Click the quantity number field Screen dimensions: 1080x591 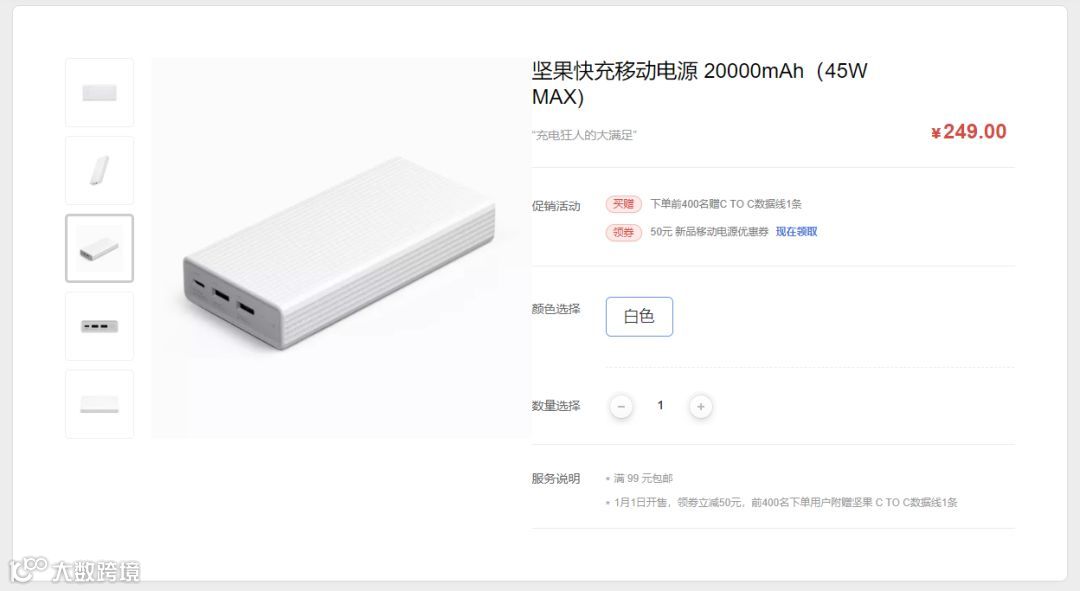661,406
